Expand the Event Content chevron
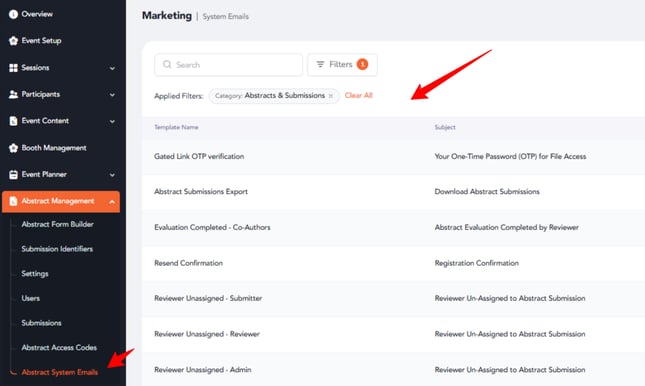Image resolution: width=645 pixels, height=386 pixels. click(x=112, y=121)
